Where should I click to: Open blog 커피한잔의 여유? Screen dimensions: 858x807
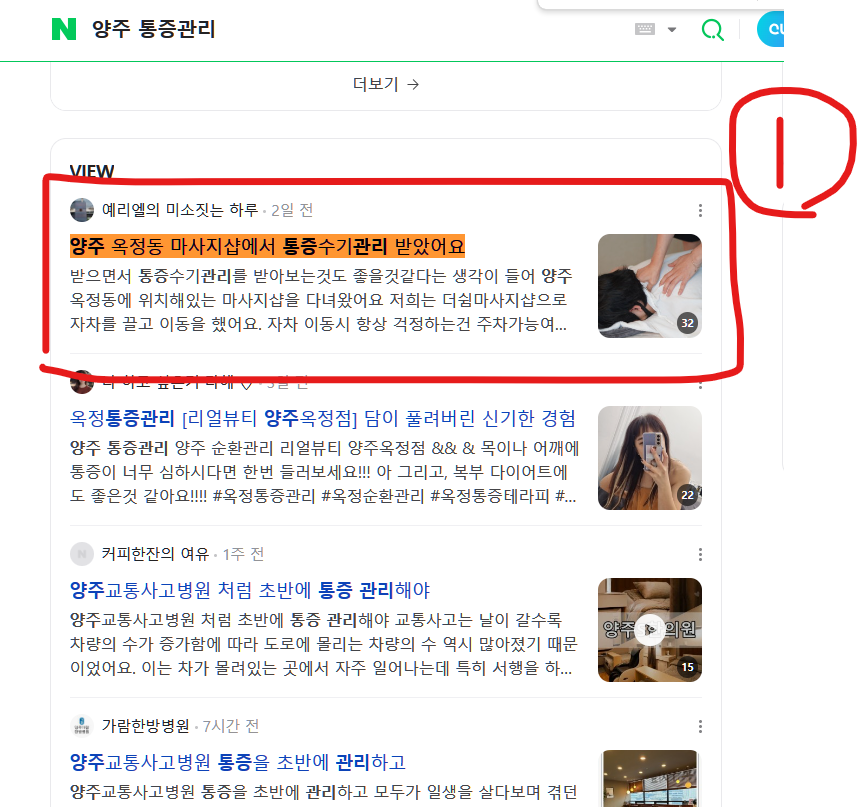[x=155, y=554]
